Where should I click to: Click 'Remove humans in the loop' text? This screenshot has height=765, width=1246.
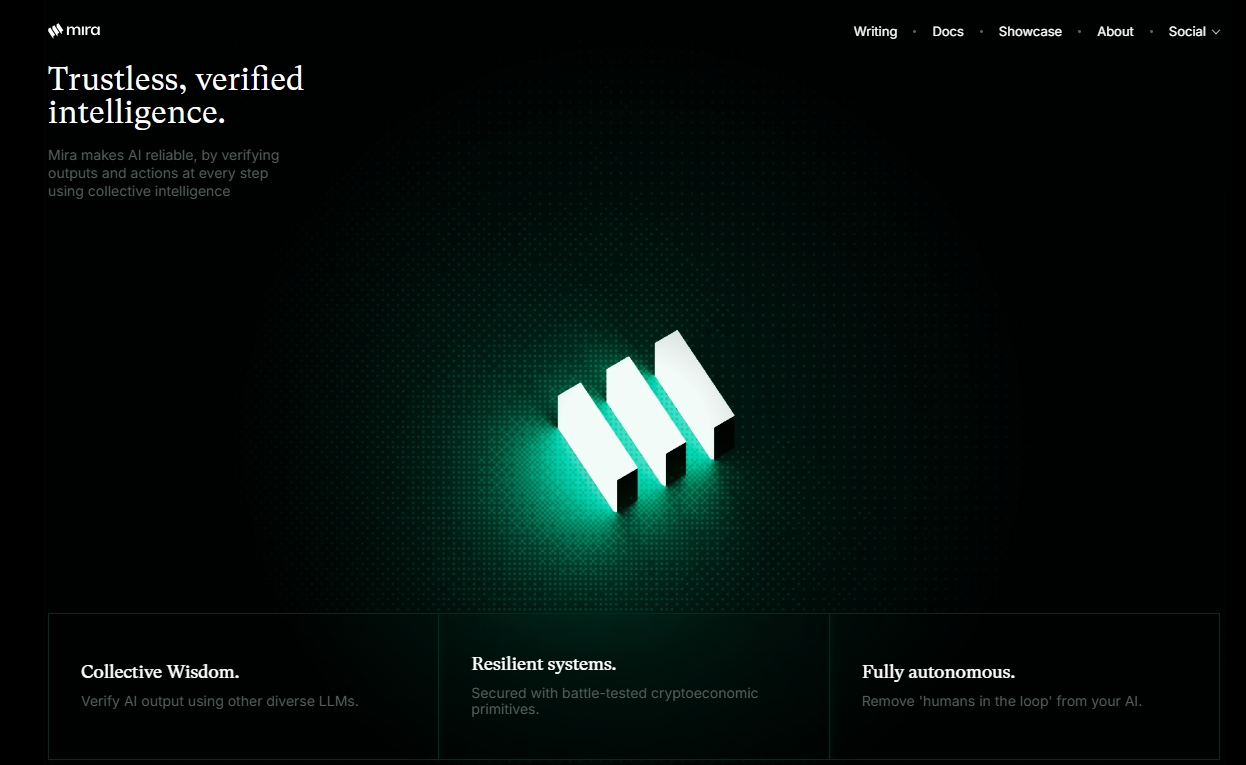tap(1002, 701)
